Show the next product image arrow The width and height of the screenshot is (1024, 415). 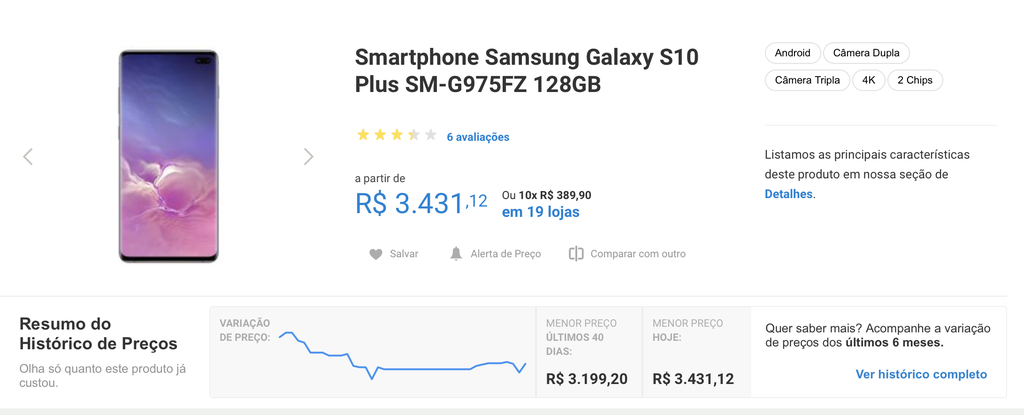308,156
